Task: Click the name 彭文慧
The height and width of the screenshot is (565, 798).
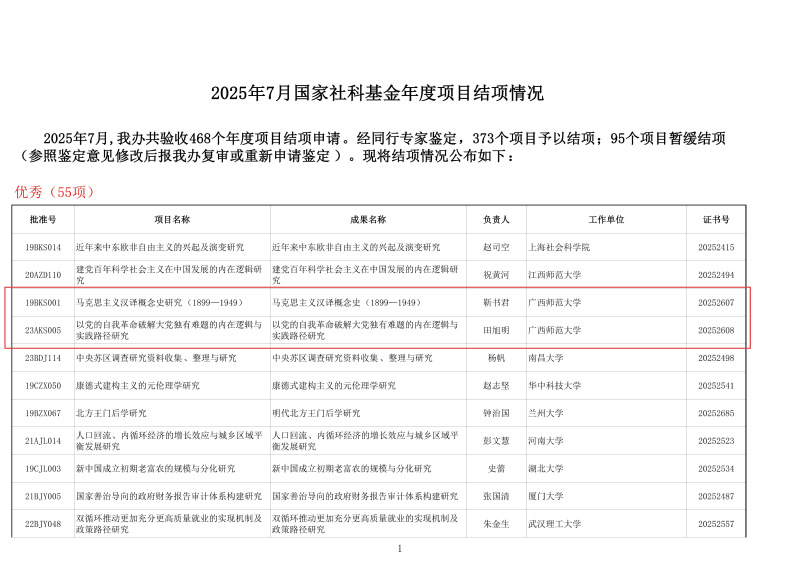Action: 496,441
